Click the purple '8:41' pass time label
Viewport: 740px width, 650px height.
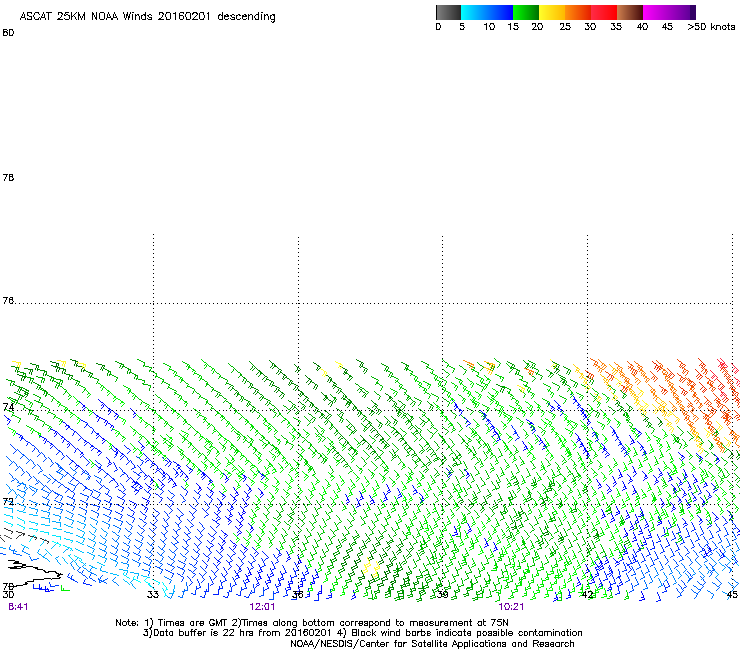[18, 607]
